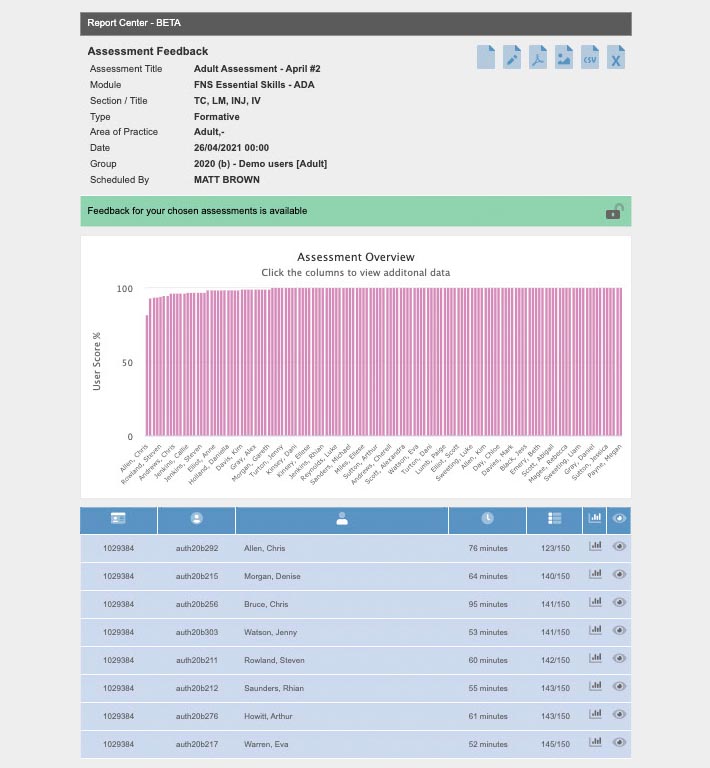
Task: Open chart for Watson, Jenny row
Action: 595,629
